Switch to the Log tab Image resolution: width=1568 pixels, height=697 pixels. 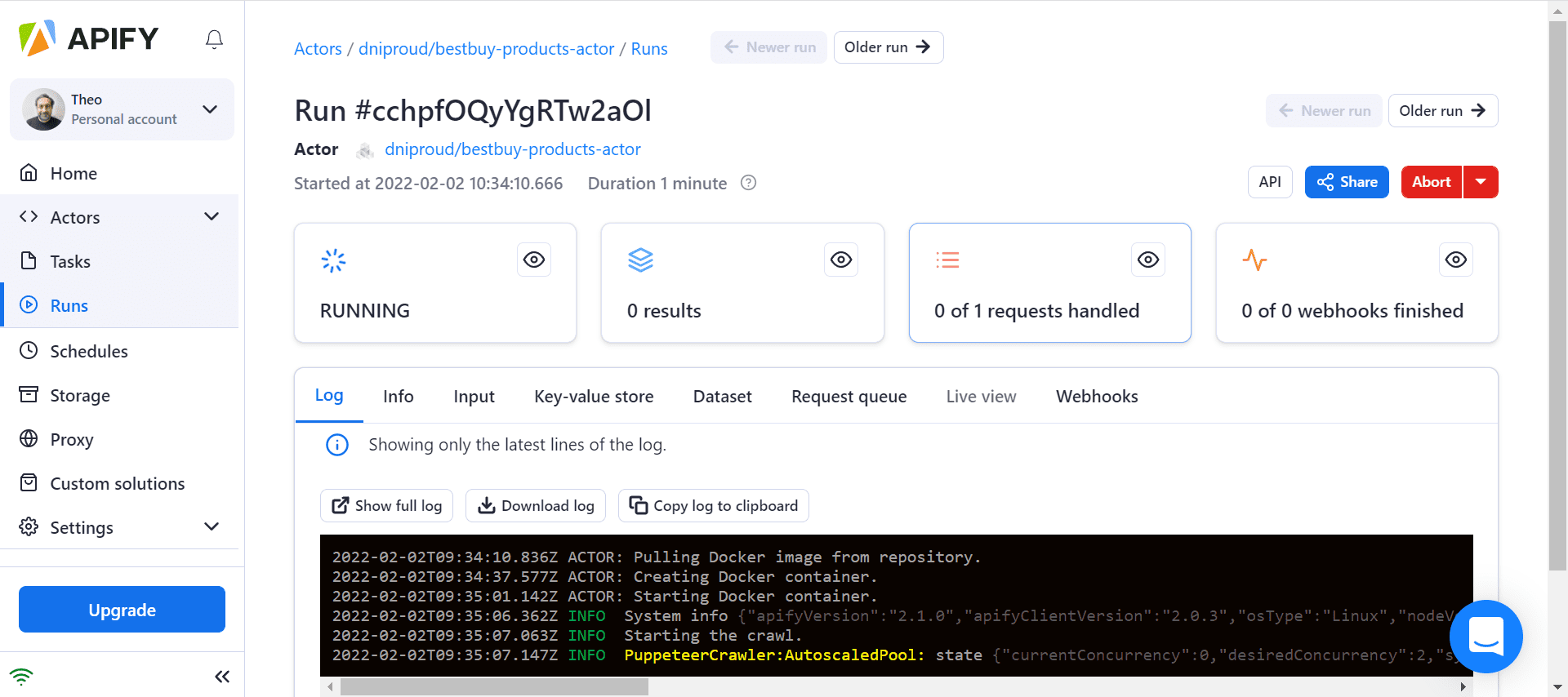[329, 396]
